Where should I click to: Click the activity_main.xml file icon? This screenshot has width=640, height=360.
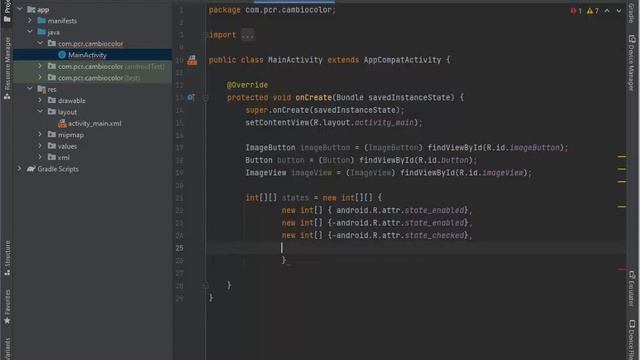click(x=62, y=123)
